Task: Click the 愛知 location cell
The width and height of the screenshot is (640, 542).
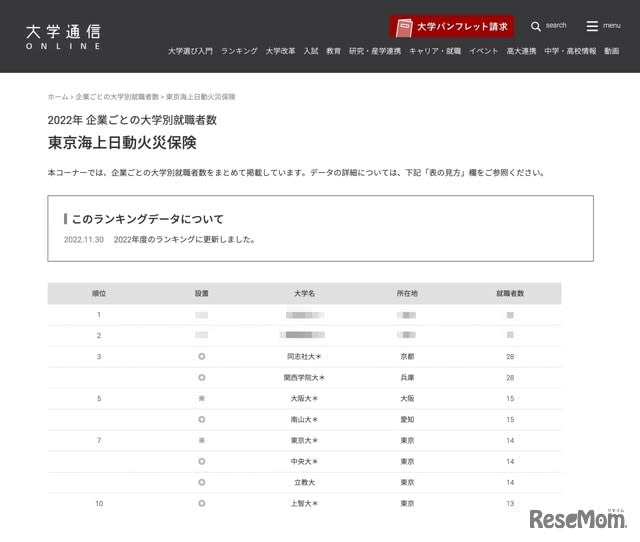Action: pyautogui.click(x=407, y=420)
